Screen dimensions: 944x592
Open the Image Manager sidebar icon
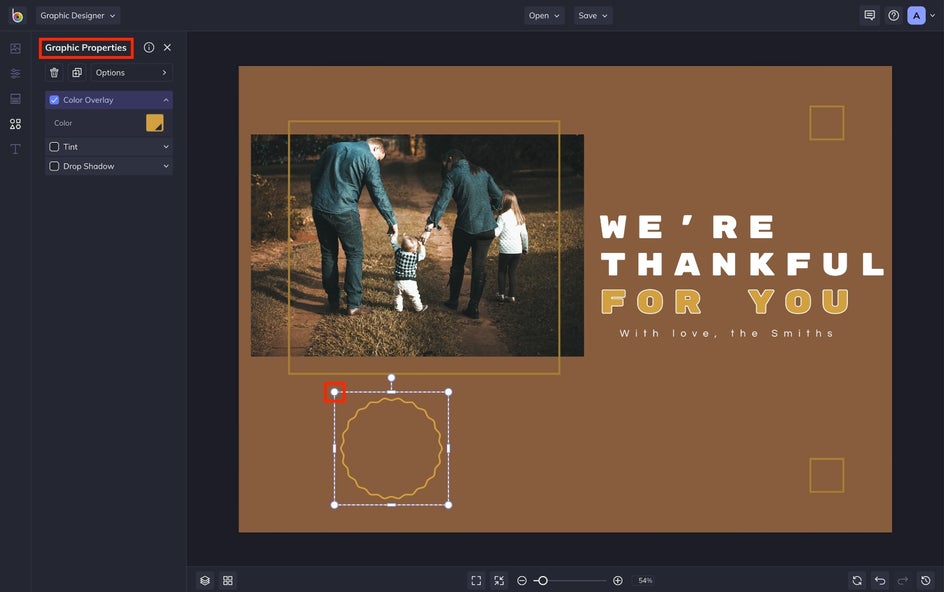pyautogui.click(x=16, y=48)
